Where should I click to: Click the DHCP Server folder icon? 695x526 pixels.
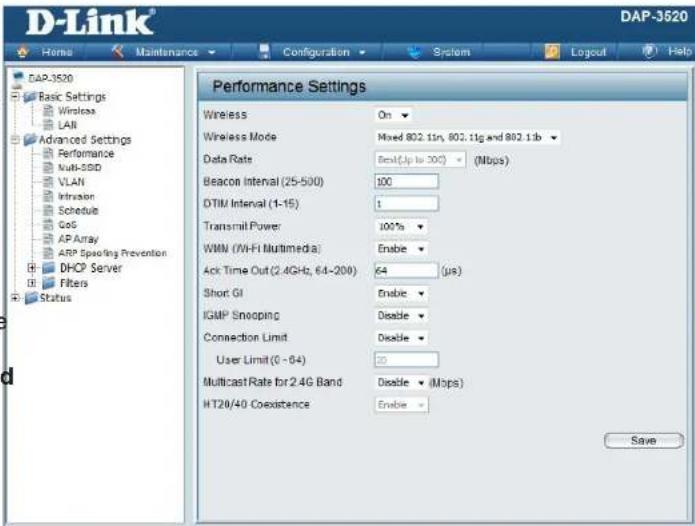click(x=48, y=268)
